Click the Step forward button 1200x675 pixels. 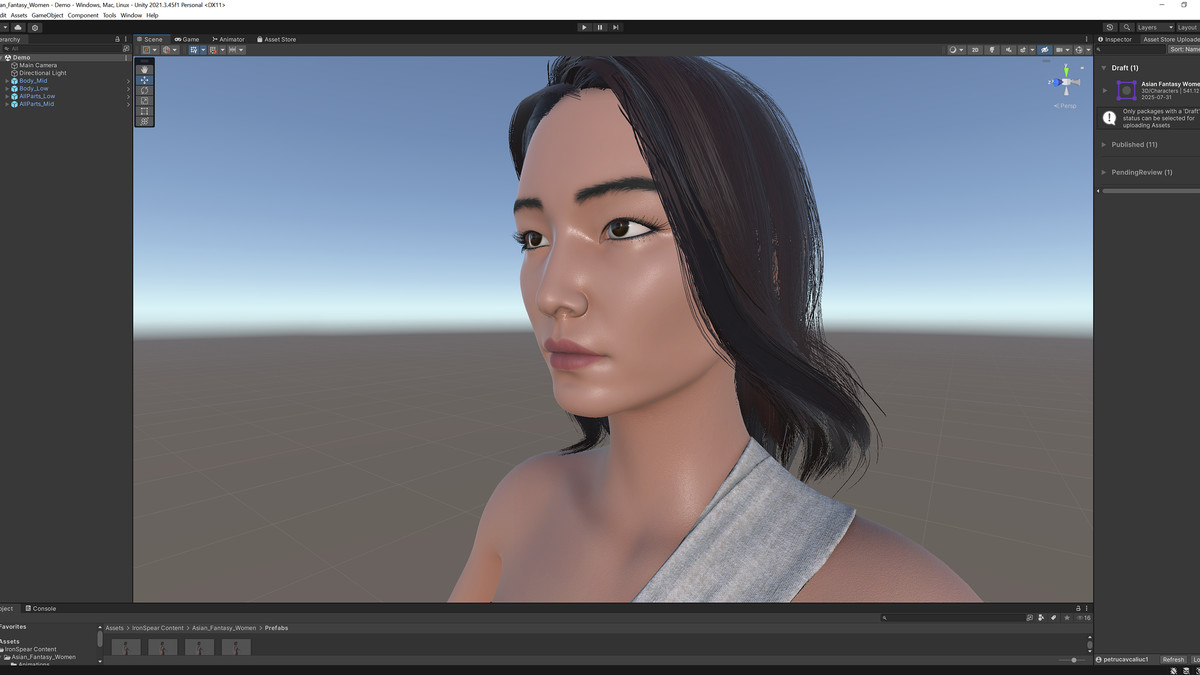coord(616,27)
